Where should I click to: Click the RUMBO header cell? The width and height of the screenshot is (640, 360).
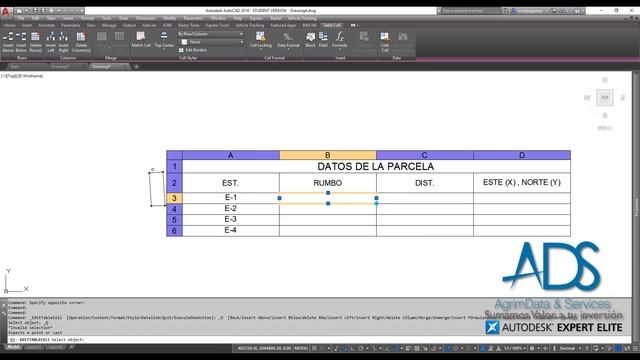coord(328,183)
